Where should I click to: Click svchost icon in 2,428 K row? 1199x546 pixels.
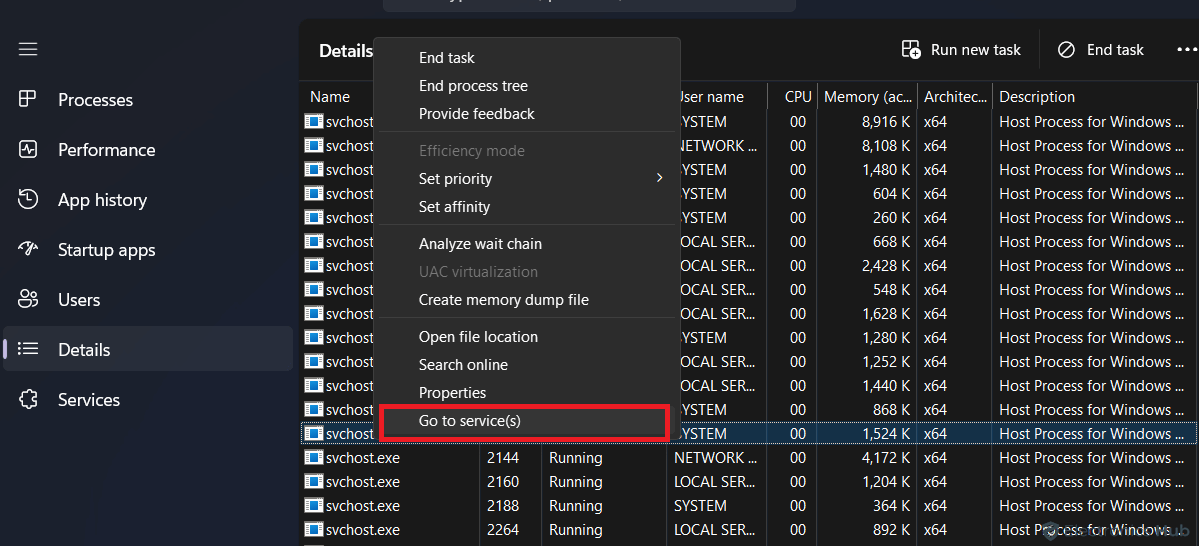pos(314,265)
